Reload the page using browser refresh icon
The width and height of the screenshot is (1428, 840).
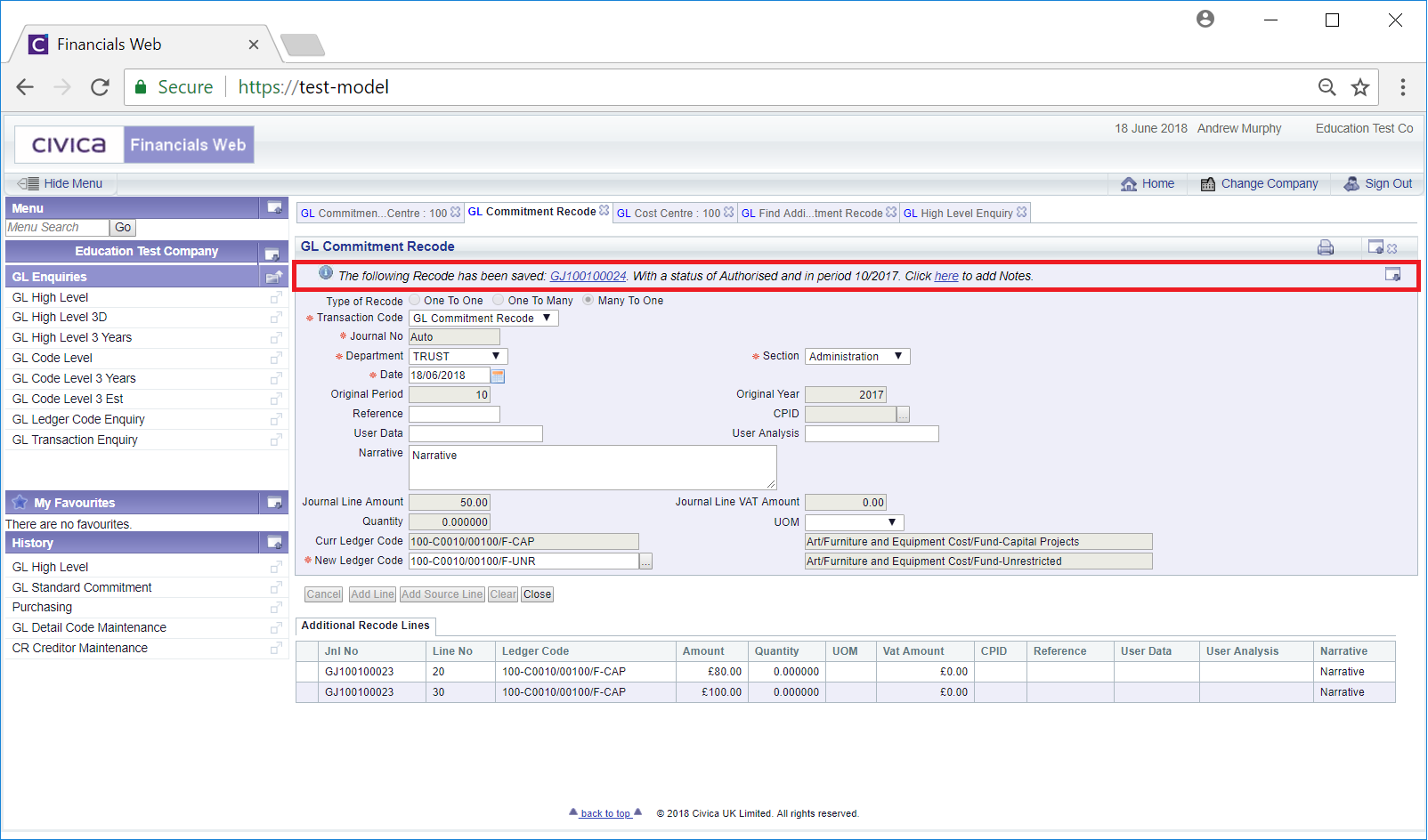100,87
